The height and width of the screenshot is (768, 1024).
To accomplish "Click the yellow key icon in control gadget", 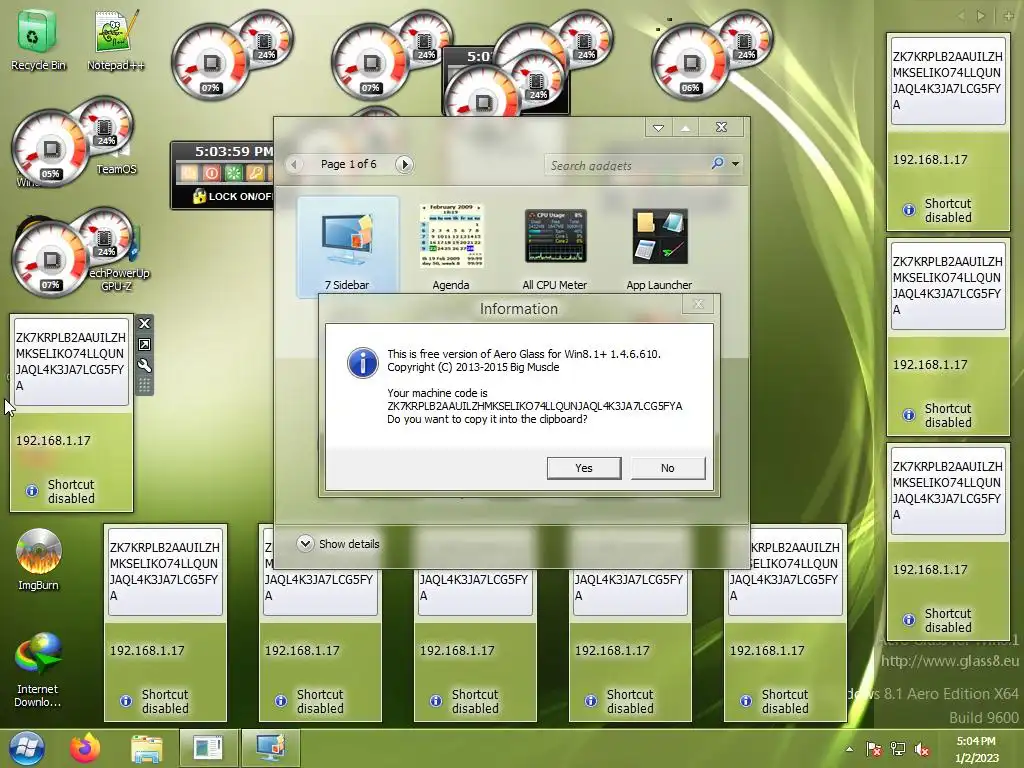I will (255, 173).
